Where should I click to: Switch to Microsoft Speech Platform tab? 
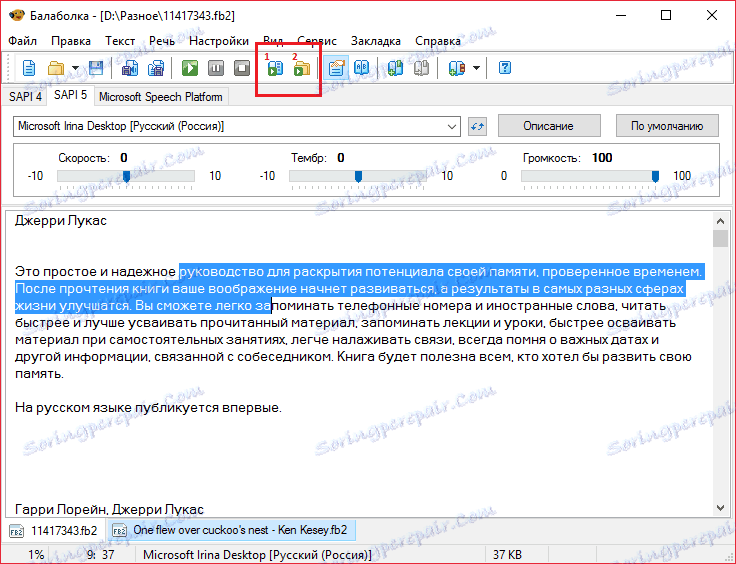[161, 97]
